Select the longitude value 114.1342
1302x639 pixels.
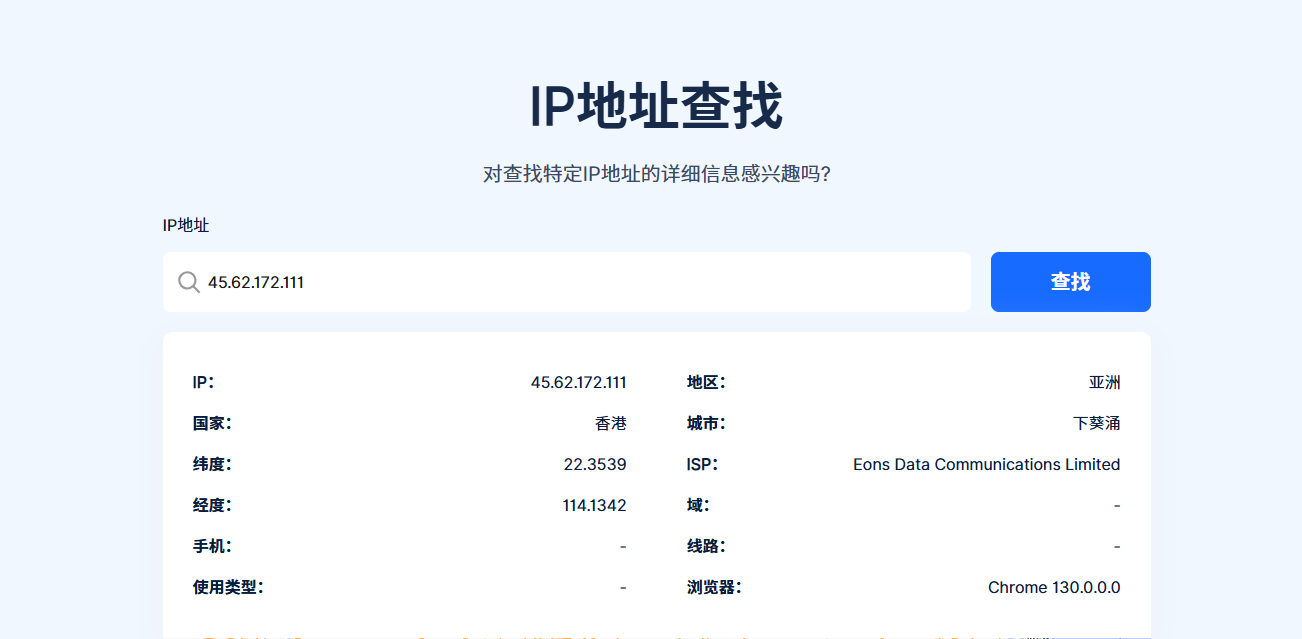pyautogui.click(x=595, y=505)
